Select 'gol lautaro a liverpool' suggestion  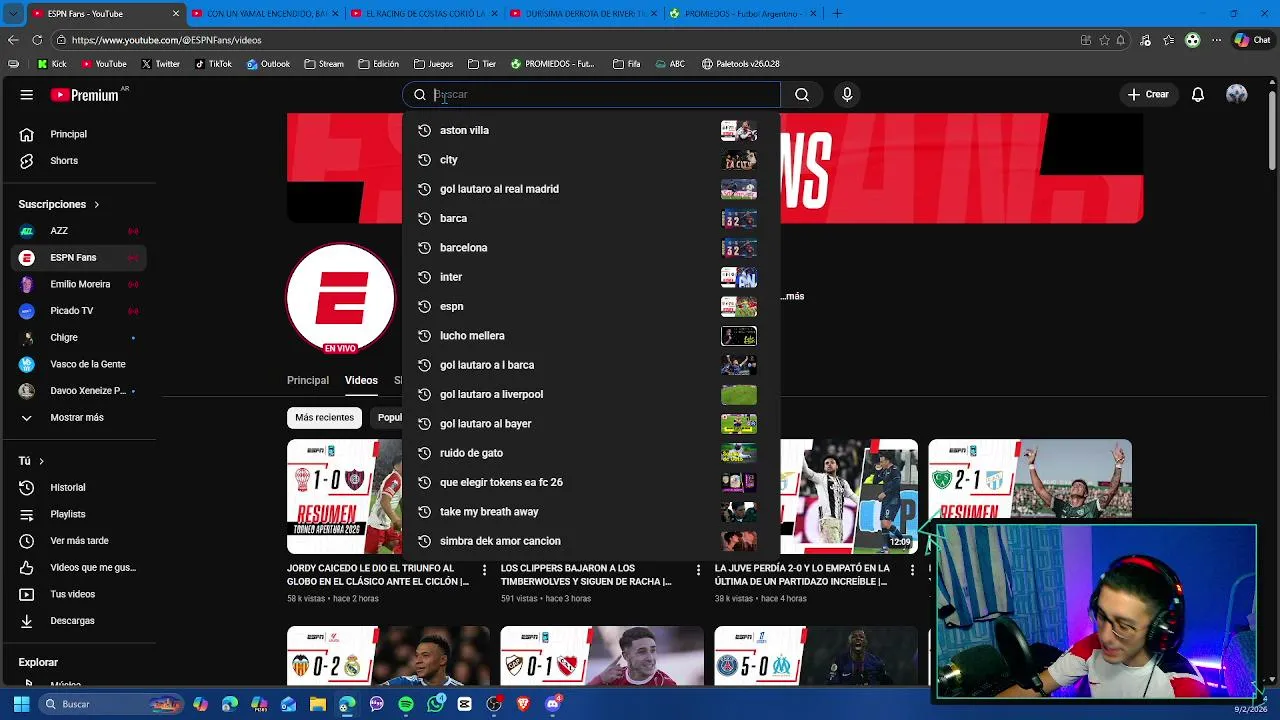point(591,394)
